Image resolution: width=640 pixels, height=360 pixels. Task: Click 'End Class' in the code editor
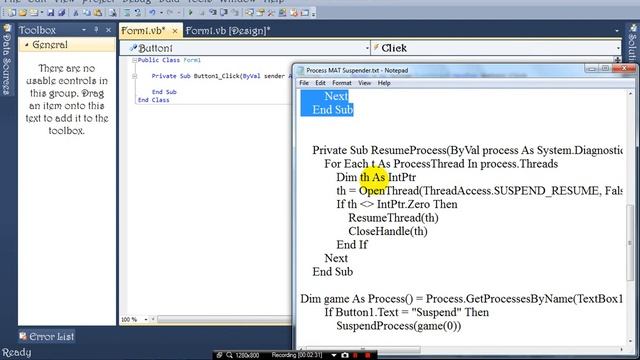pyautogui.click(x=153, y=100)
